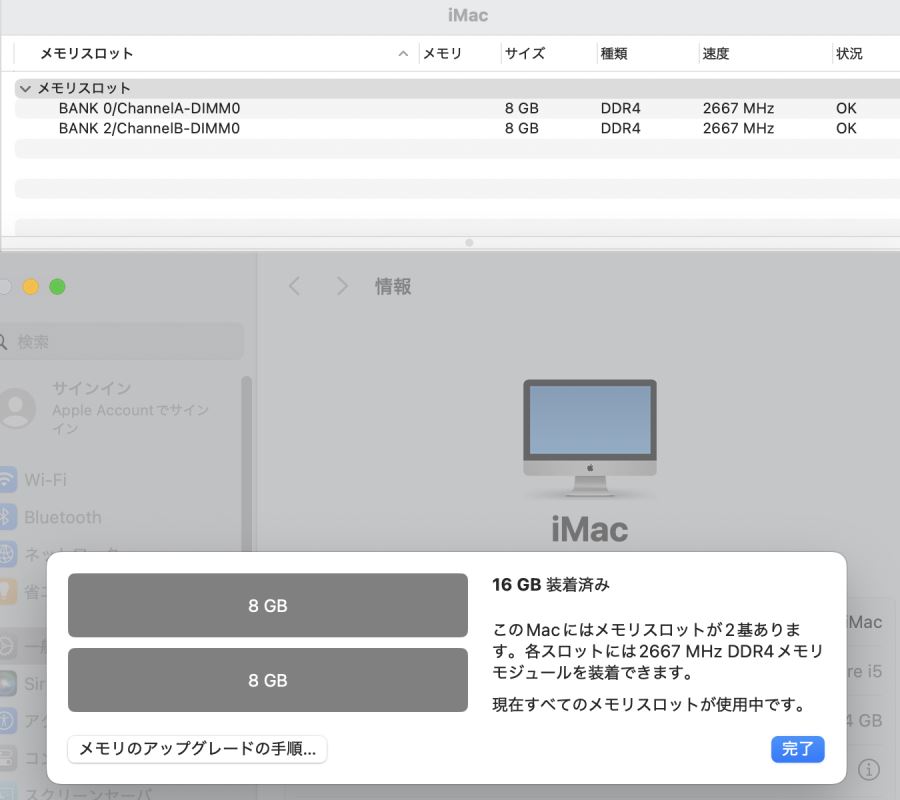Collapse the メモリスロット tree group
This screenshot has width=900, height=800.
[25, 88]
